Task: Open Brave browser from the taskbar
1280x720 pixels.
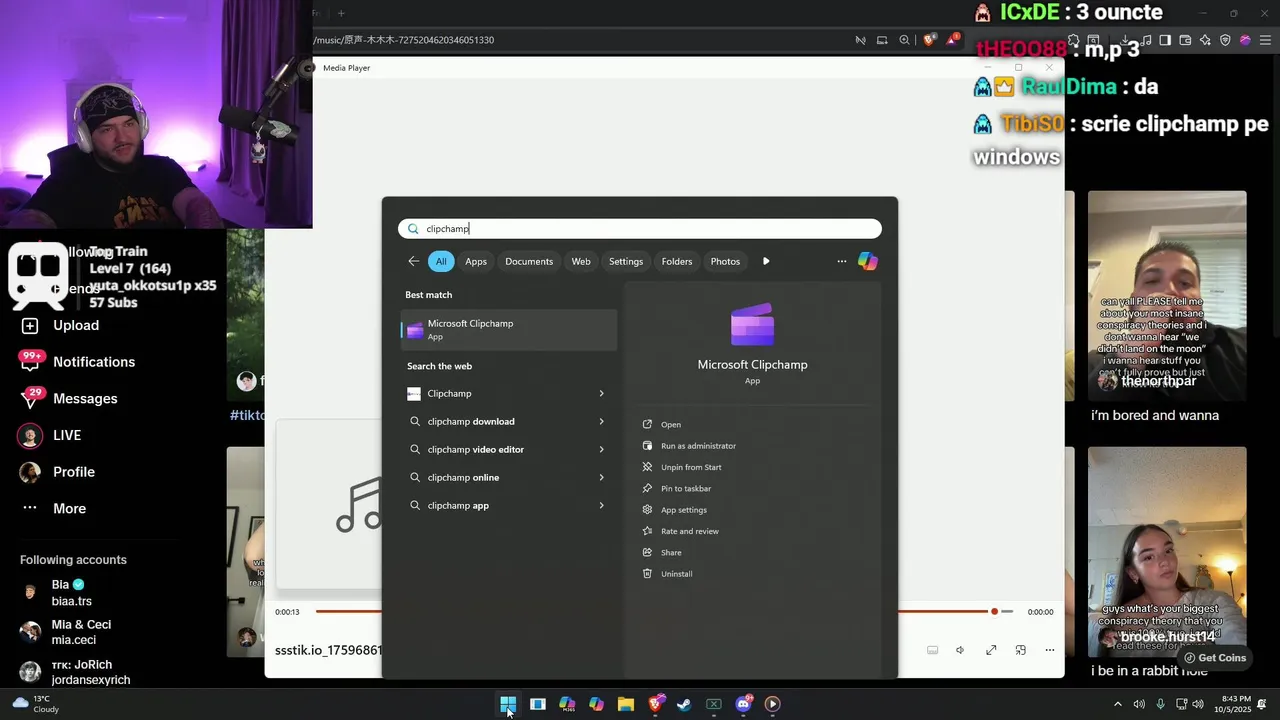Action: (656, 704)
